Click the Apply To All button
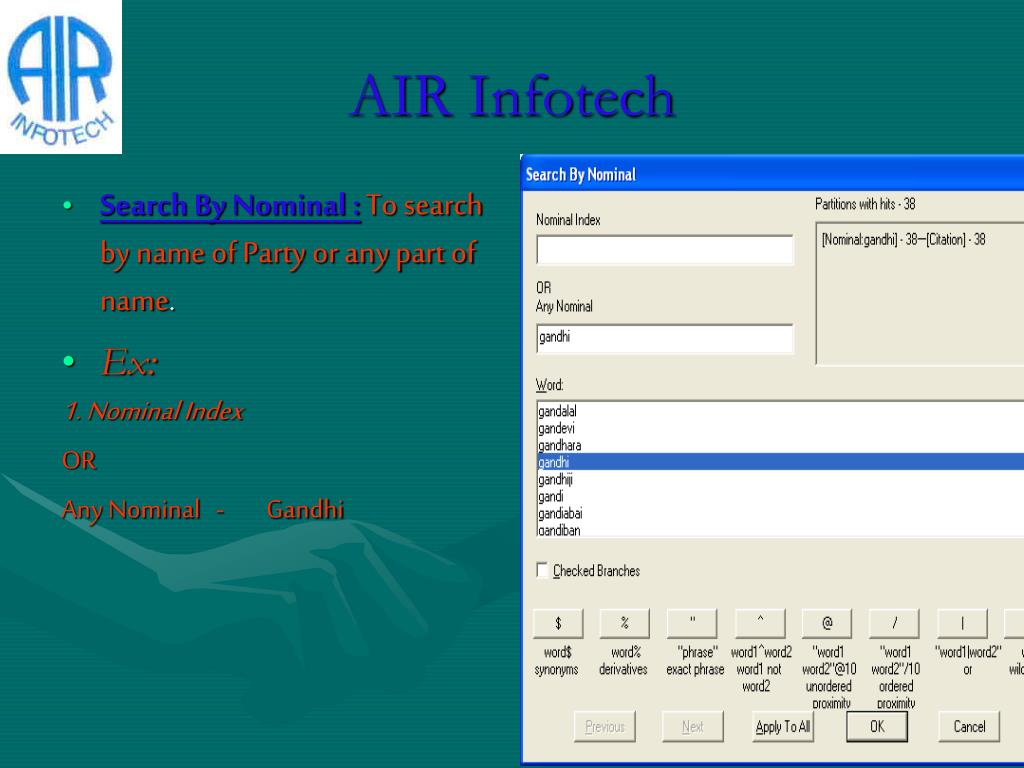The image size is (1024, 768). pos(782,726)
